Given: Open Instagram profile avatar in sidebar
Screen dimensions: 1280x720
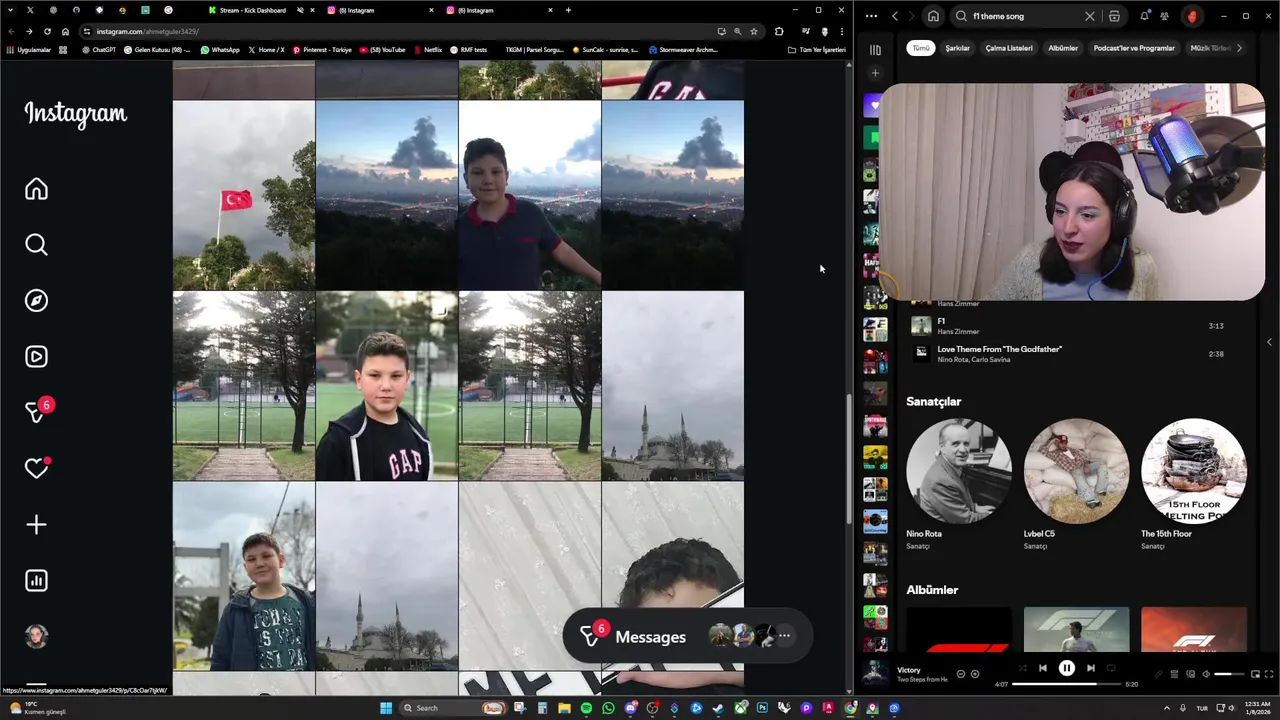Looking at the screenshot, I should (36, 637).
